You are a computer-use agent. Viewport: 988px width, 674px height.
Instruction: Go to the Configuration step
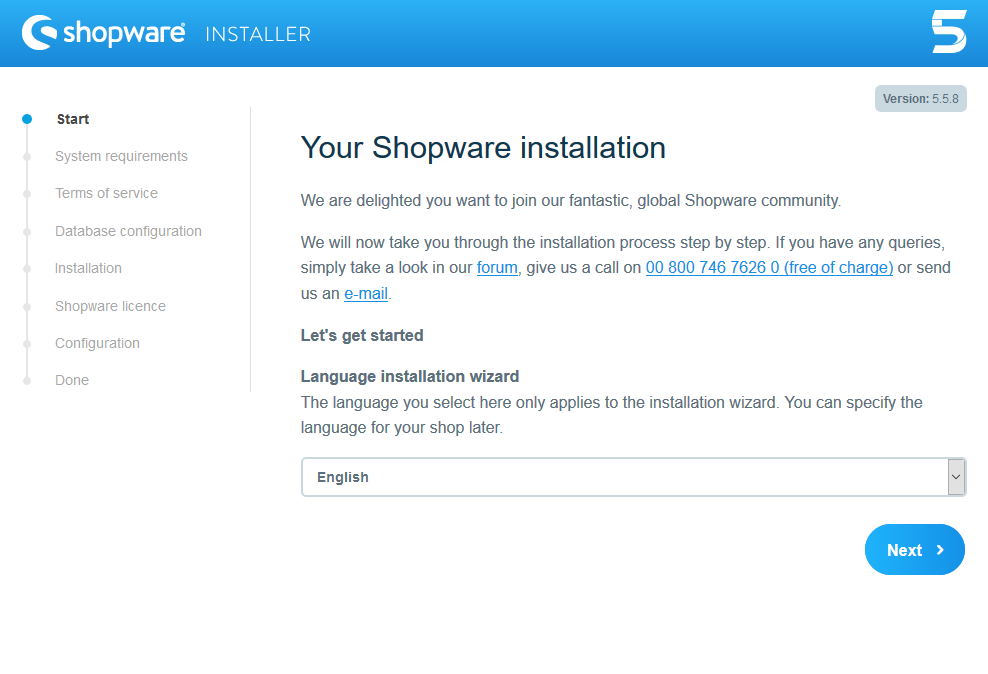tap(97, 343)
